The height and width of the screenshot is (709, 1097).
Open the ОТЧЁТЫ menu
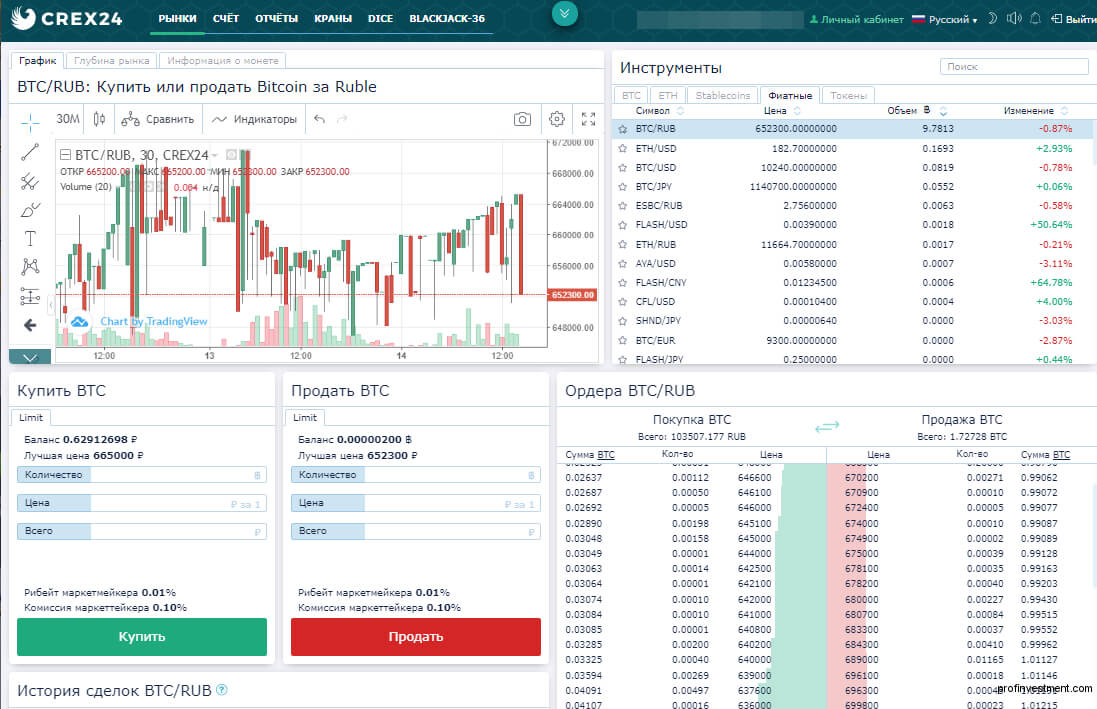click(276, 19)
